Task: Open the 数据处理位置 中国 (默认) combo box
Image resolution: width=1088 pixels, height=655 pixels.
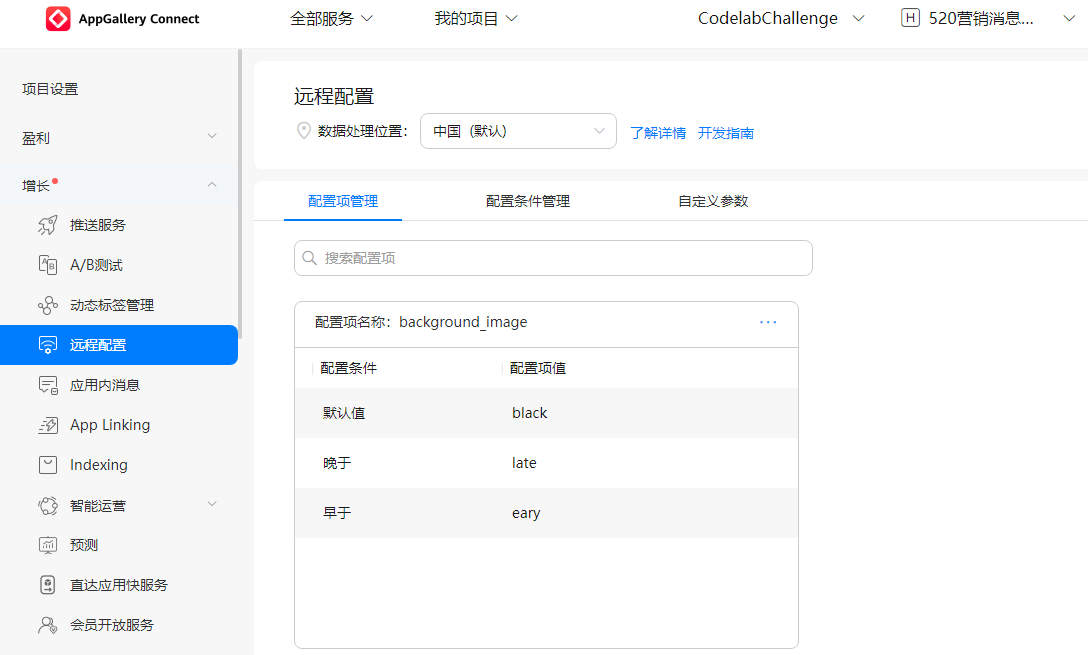Action: point(518,131)
